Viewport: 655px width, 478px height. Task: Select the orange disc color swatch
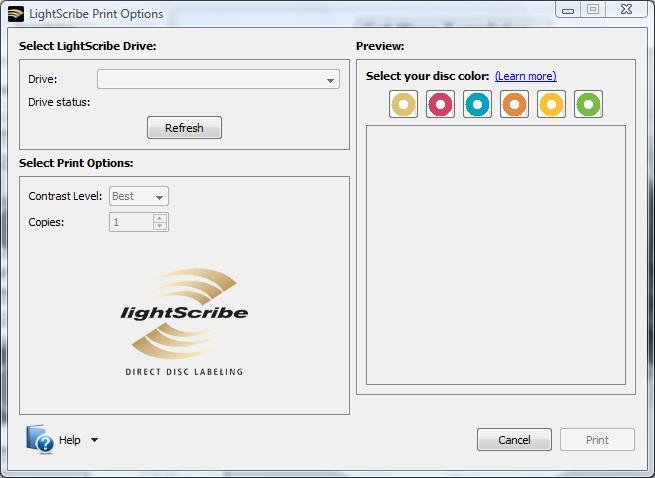[x=514, y=104]
